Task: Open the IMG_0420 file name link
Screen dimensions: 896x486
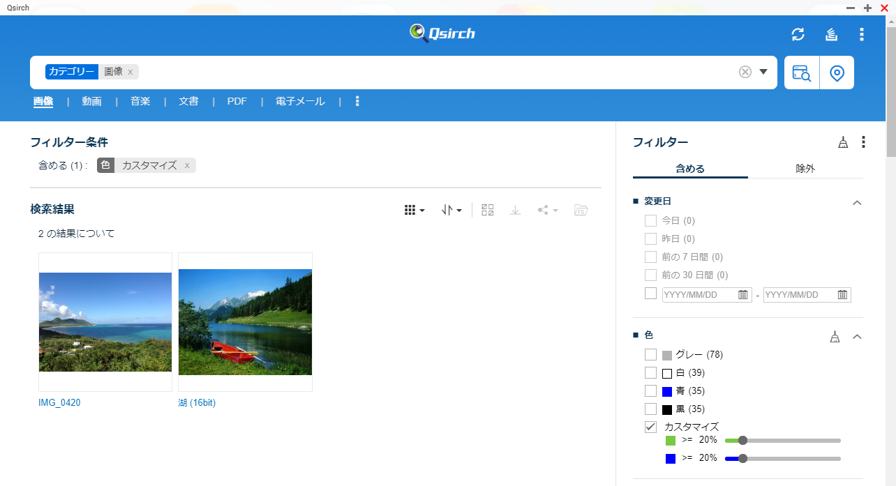Action: pos(59,403)
